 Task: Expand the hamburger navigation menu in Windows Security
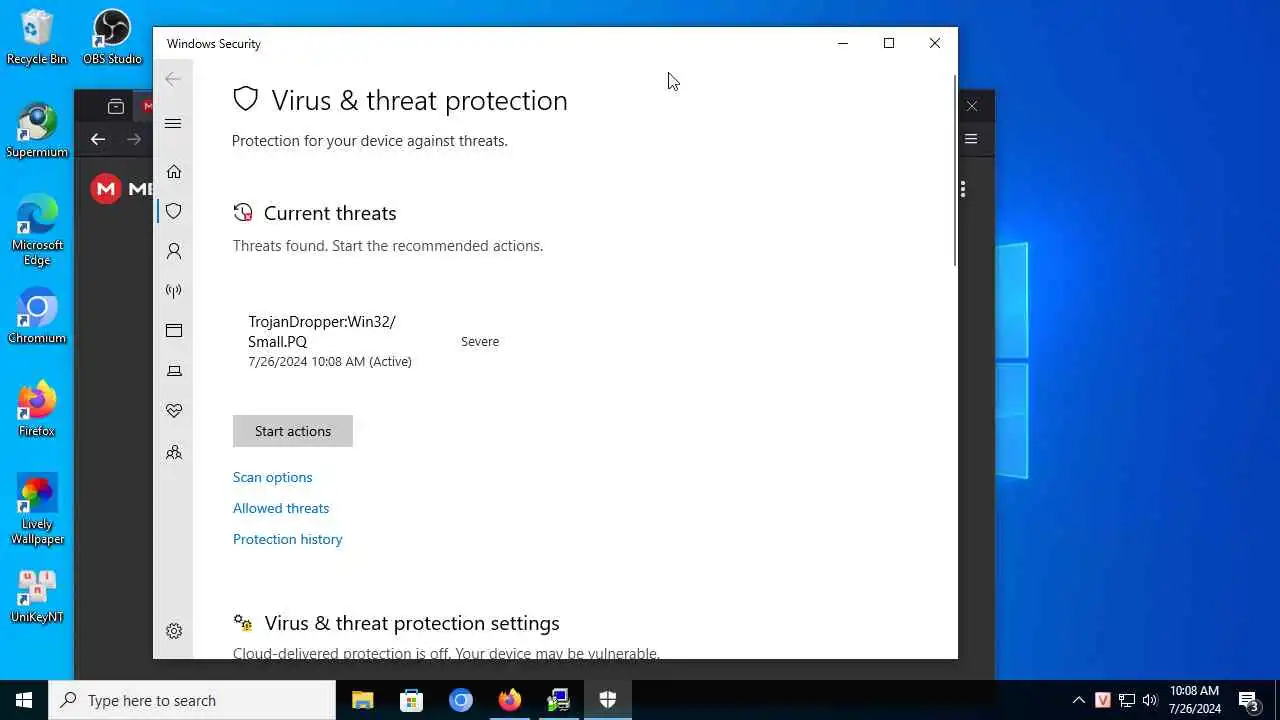(173, 123)
